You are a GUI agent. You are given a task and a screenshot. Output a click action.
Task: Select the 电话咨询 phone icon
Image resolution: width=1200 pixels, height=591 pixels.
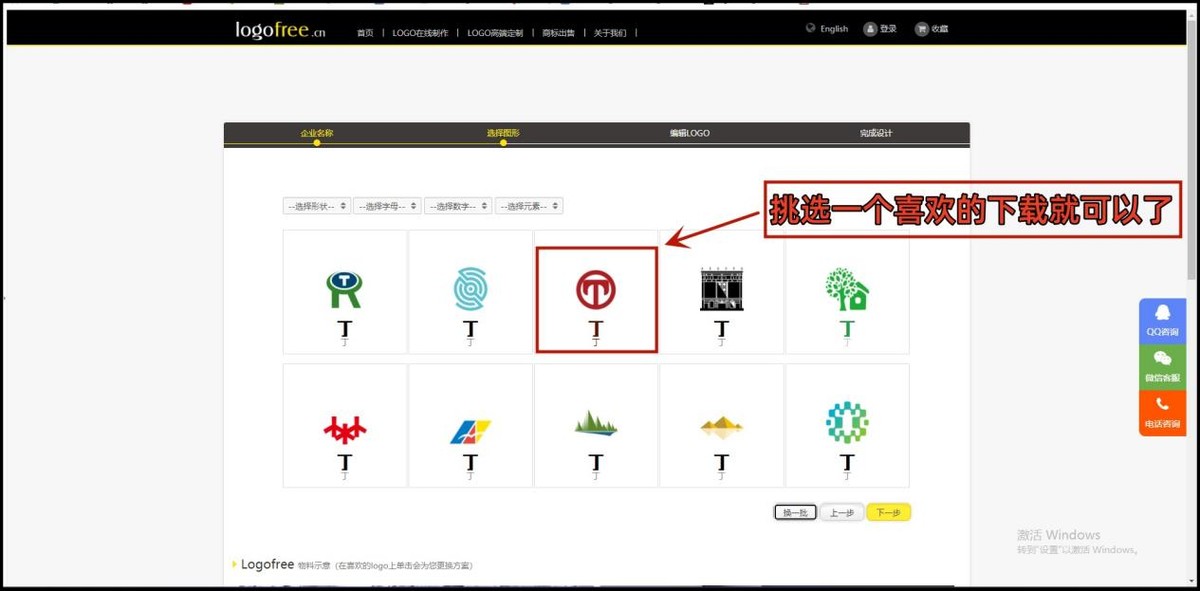pyautogui.click(x=1161, y=405)
